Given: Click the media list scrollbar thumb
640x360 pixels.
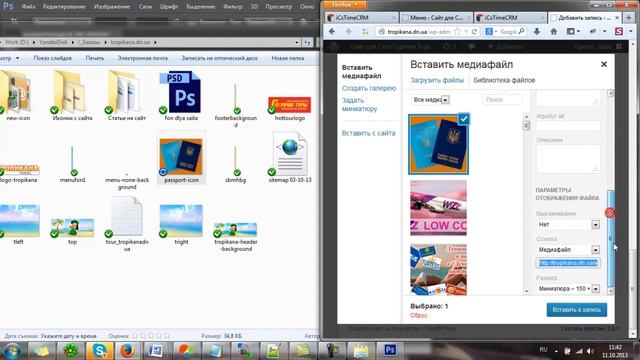Looking at the screenshot, I should point(526,126).
